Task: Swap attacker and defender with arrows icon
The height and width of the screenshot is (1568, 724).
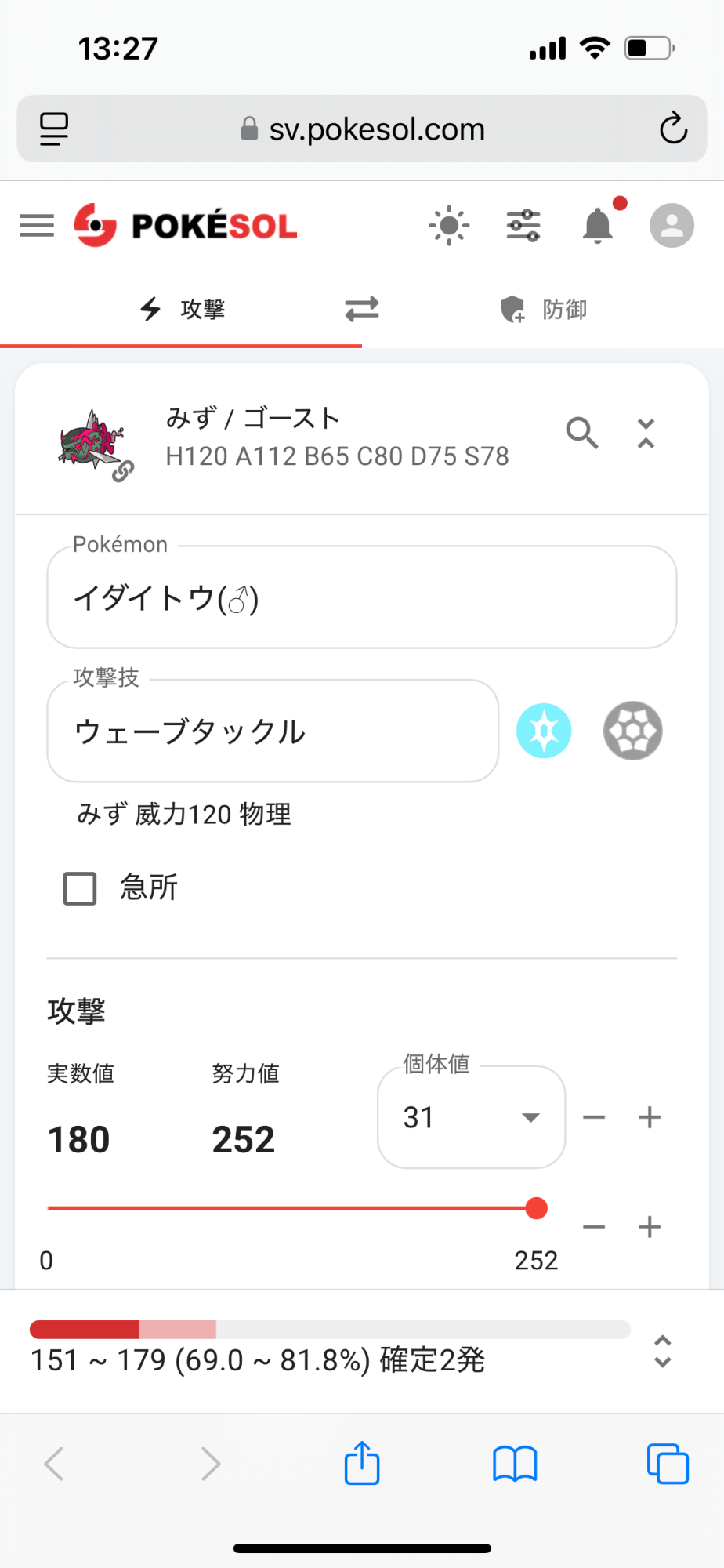Action: (x=362, y=309)
